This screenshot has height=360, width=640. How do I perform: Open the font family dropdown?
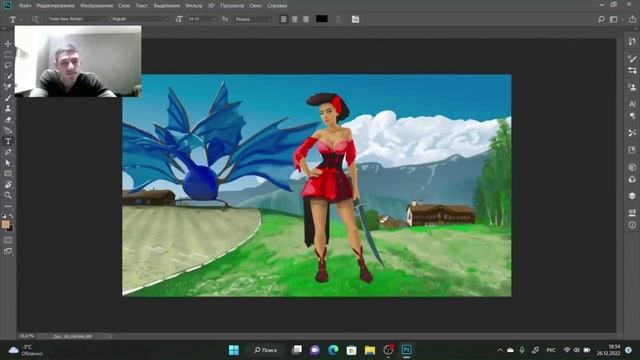click(x=77, y=19)
